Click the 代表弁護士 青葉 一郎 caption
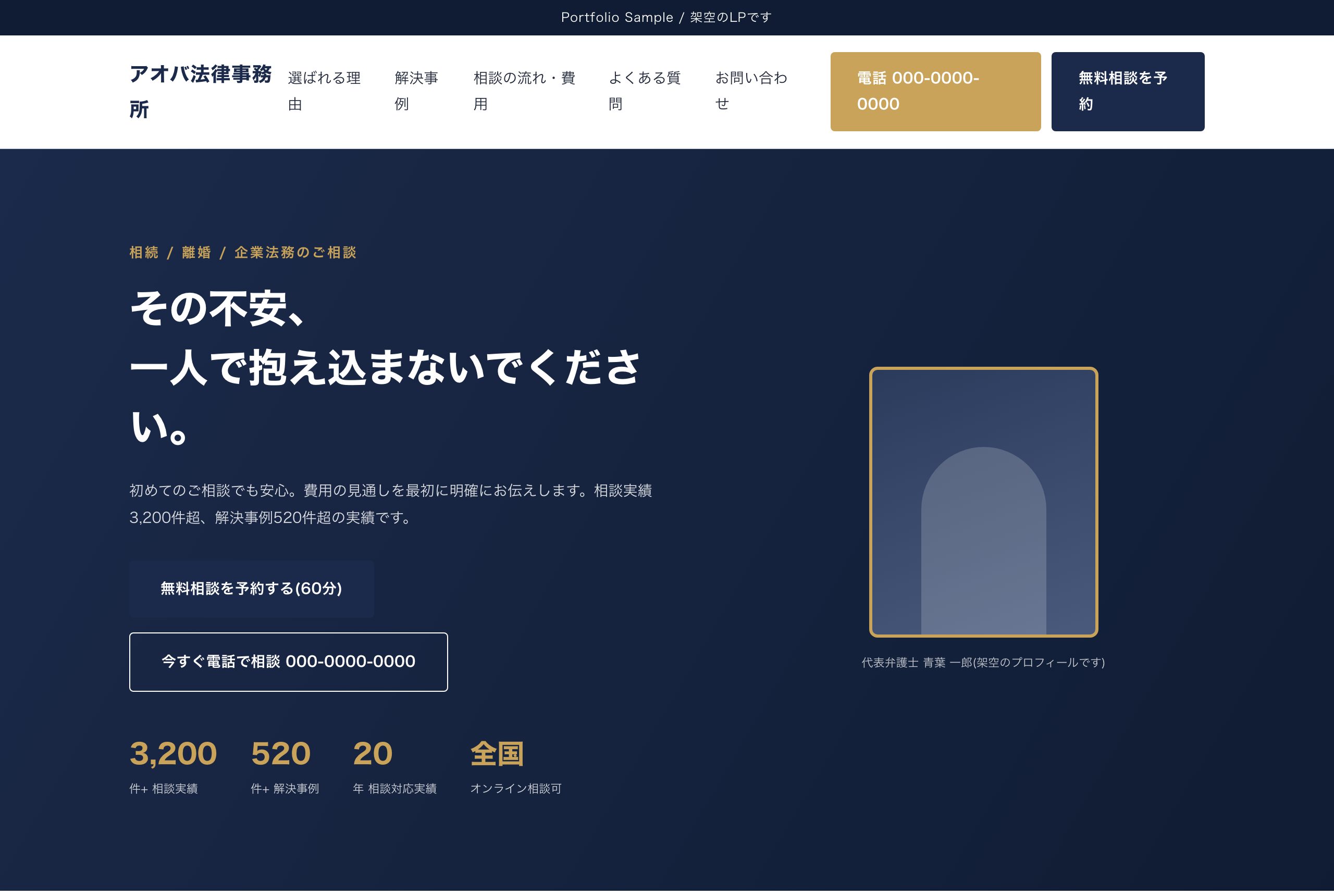The width and height of the screenshot is (1334, 896). 983,662
